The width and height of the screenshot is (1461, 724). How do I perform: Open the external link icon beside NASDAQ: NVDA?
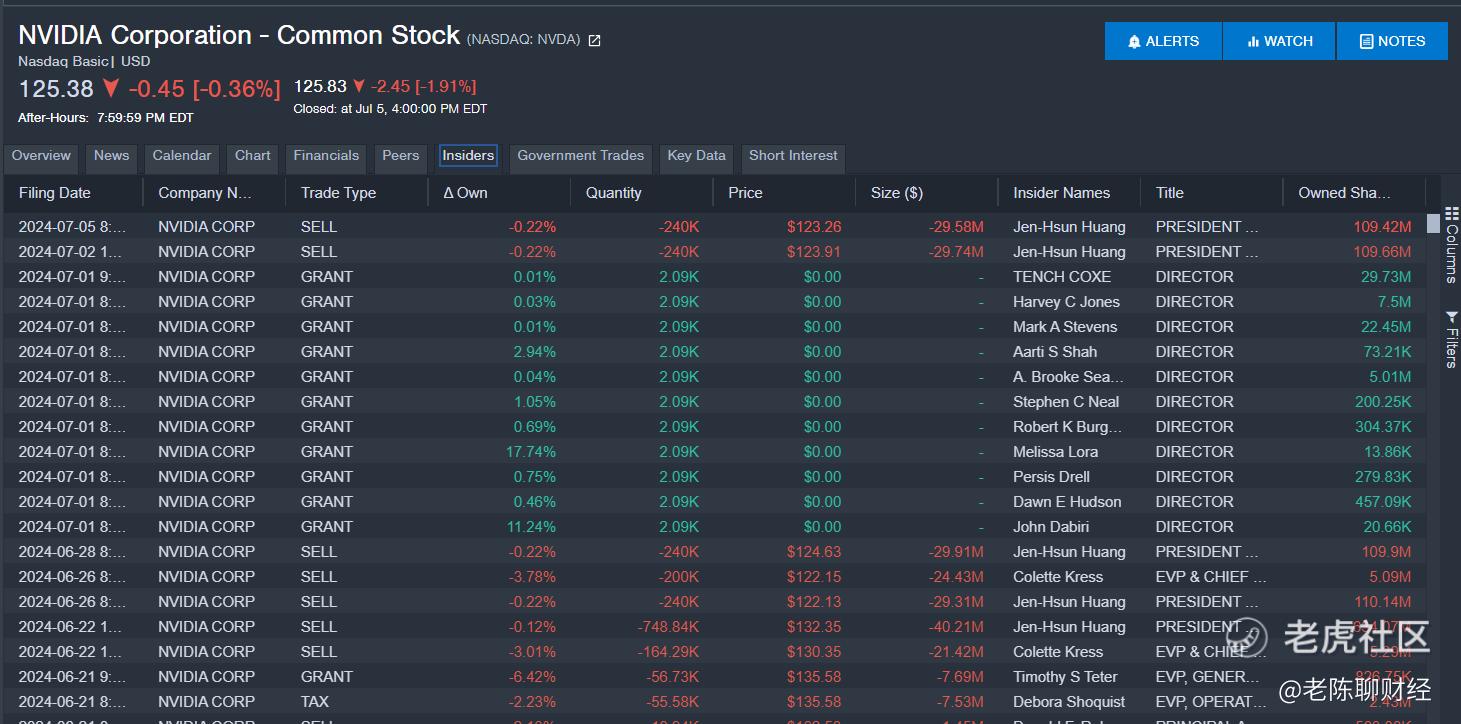coord(594,40)
